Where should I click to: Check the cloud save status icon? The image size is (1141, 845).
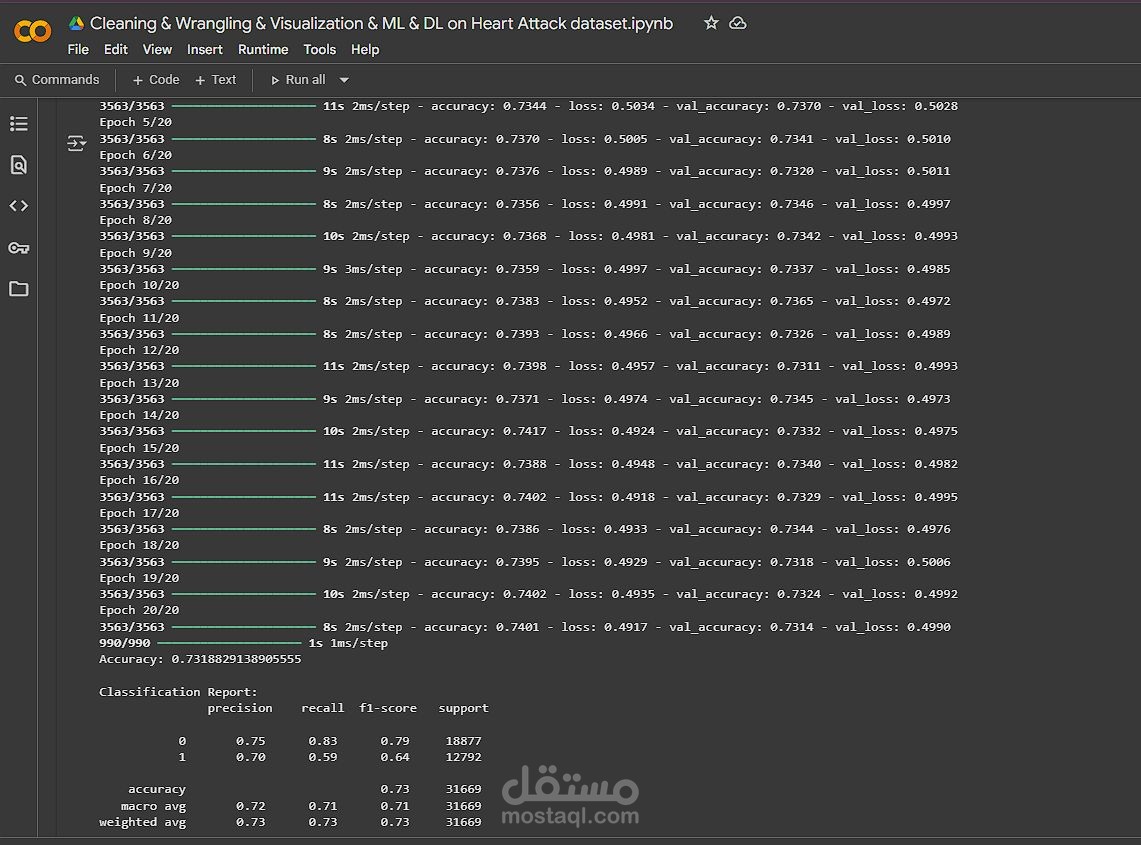[x=738, y=23]
